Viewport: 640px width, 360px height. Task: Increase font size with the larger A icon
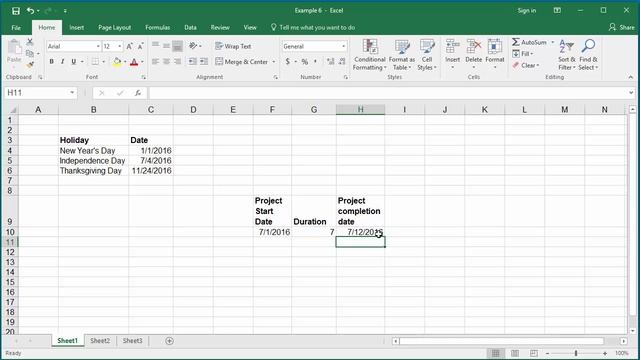(129, 47)
